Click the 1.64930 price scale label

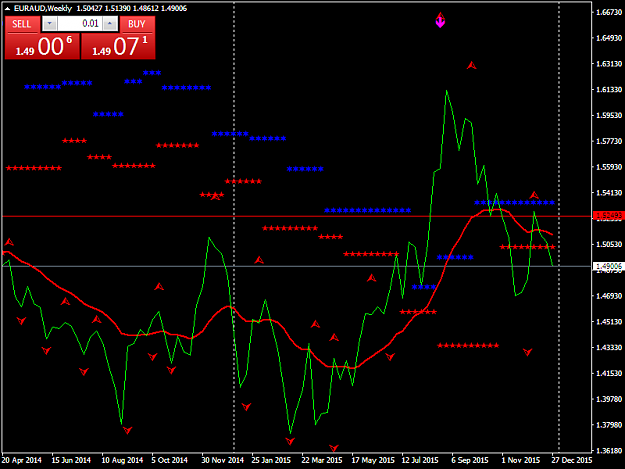coord(609,38)
